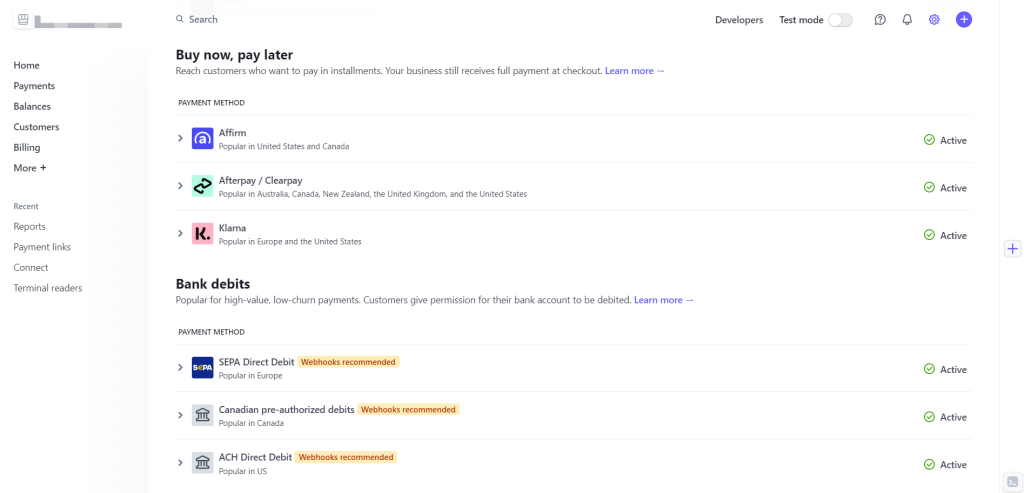This screenshot has width=1024, height=493.
Task: Click the purple create plus button
Action: click(x=963, y=20)
